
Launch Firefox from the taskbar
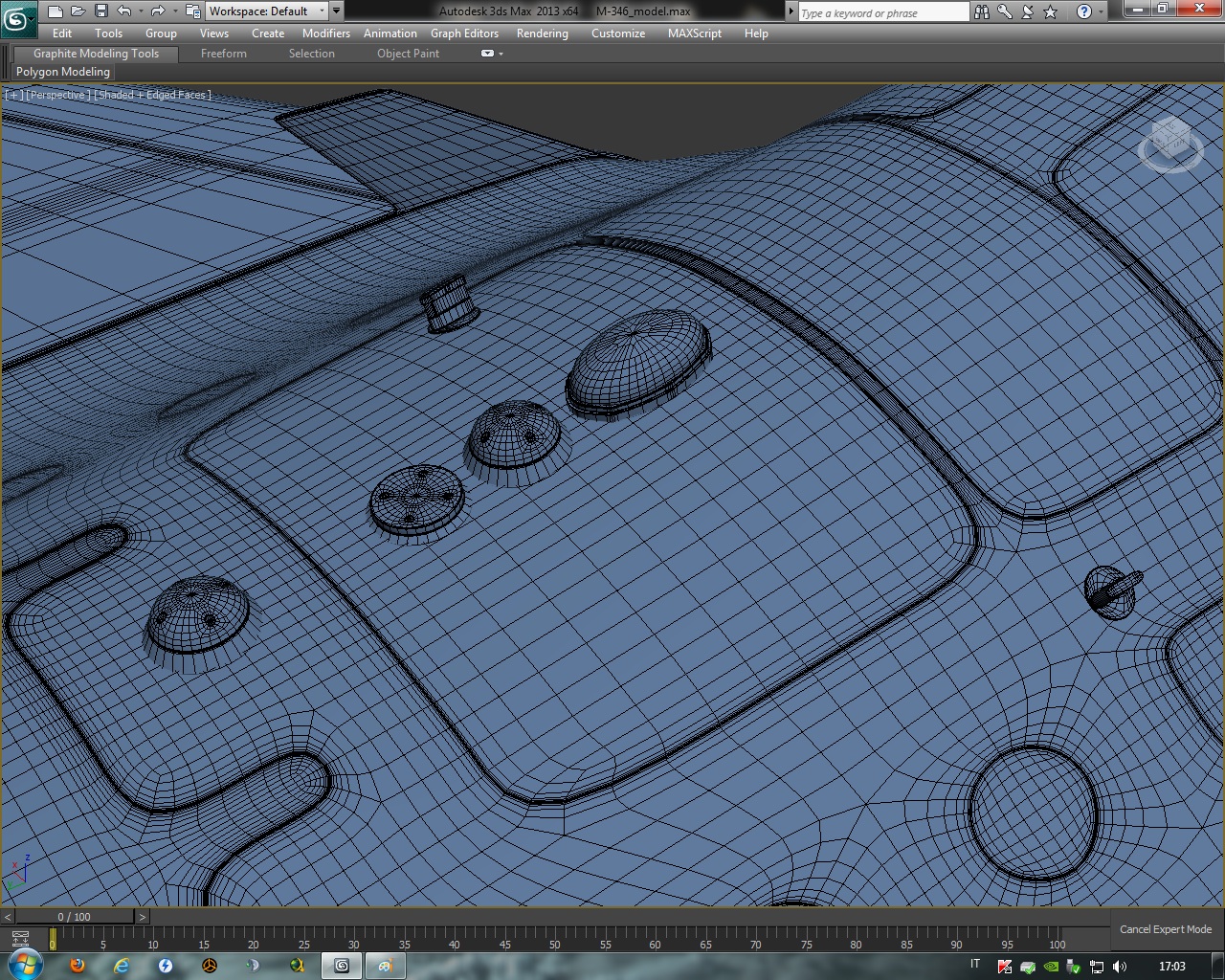tap(78, 966)
